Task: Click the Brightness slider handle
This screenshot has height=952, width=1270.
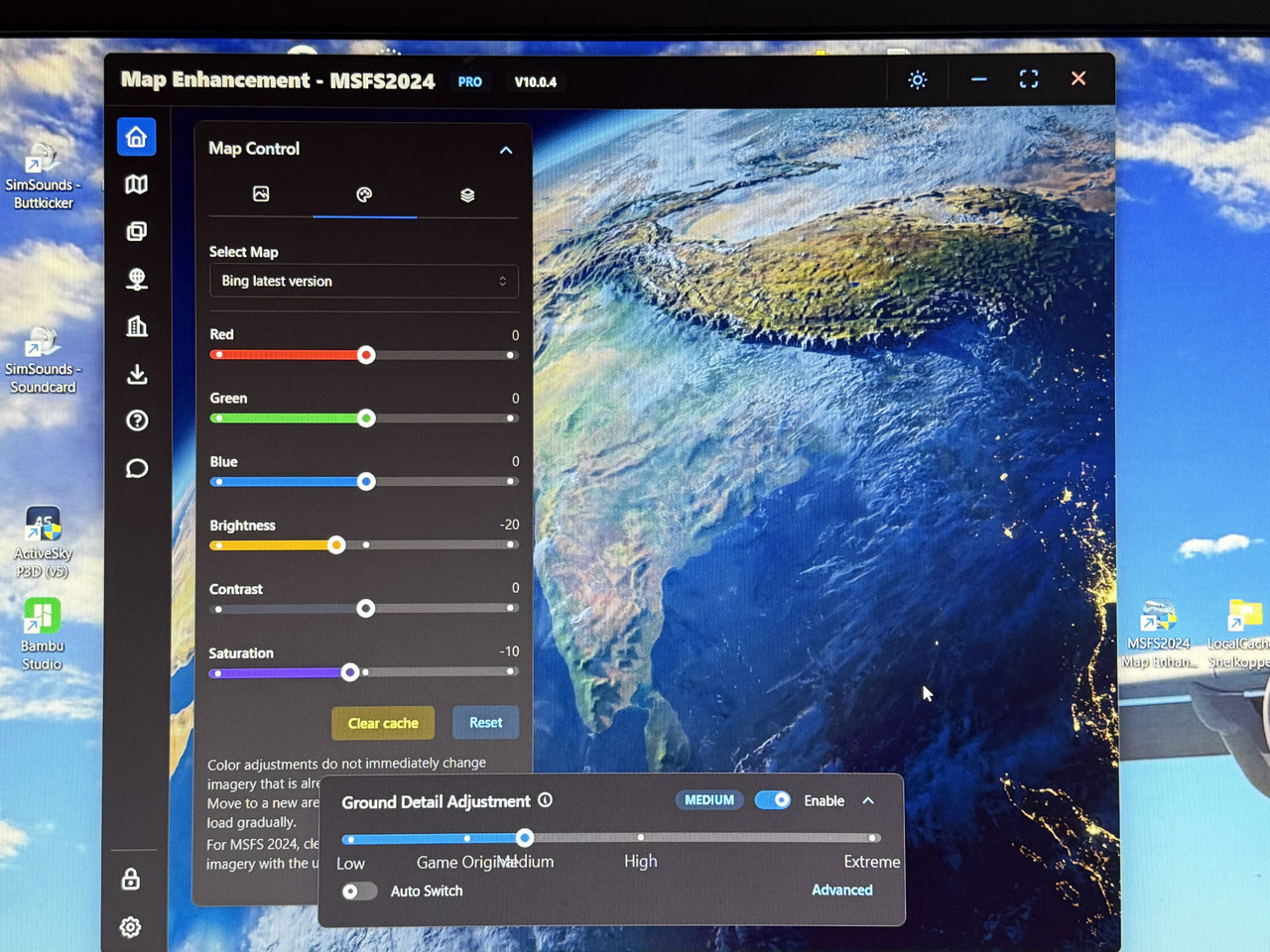Action: tap(336, 544)
